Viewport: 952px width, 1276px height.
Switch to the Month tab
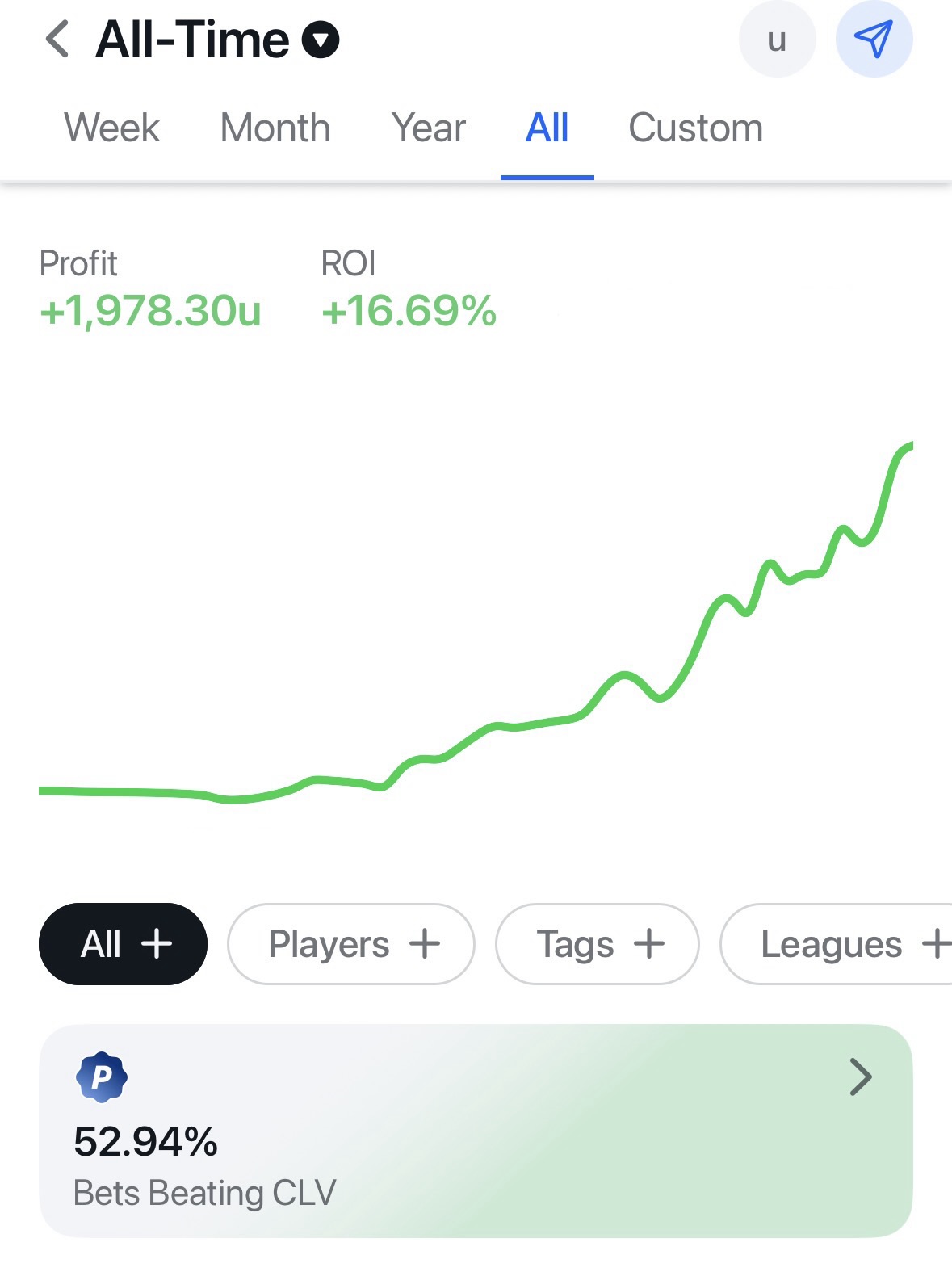pos(275,128)
